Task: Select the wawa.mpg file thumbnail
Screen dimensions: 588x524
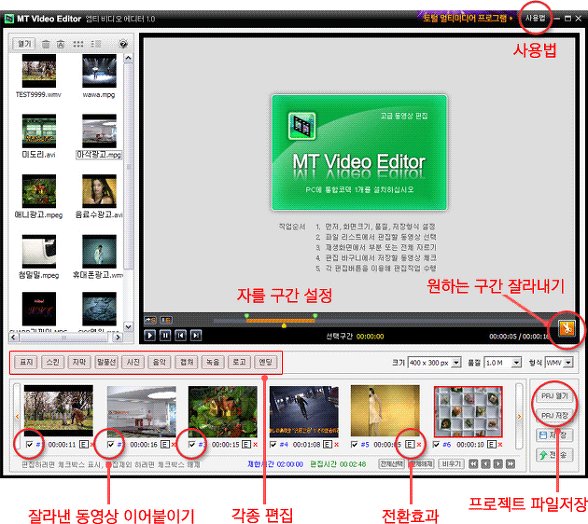Action: point(99,71)
